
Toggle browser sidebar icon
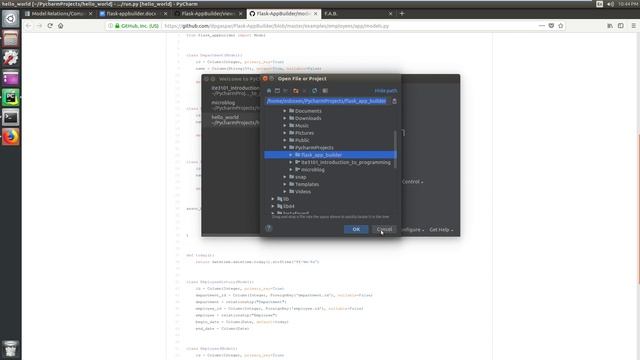coord(621,26)
